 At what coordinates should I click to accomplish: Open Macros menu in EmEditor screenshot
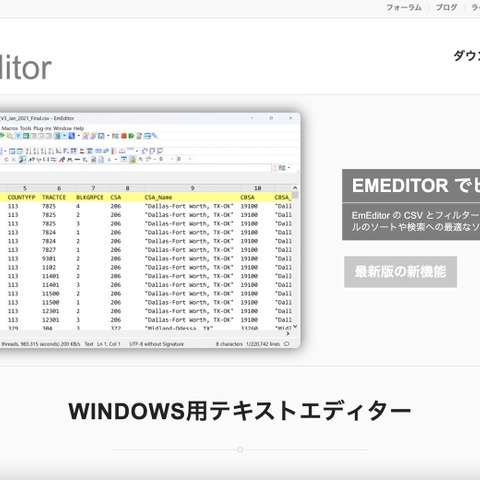coord(10,128)
